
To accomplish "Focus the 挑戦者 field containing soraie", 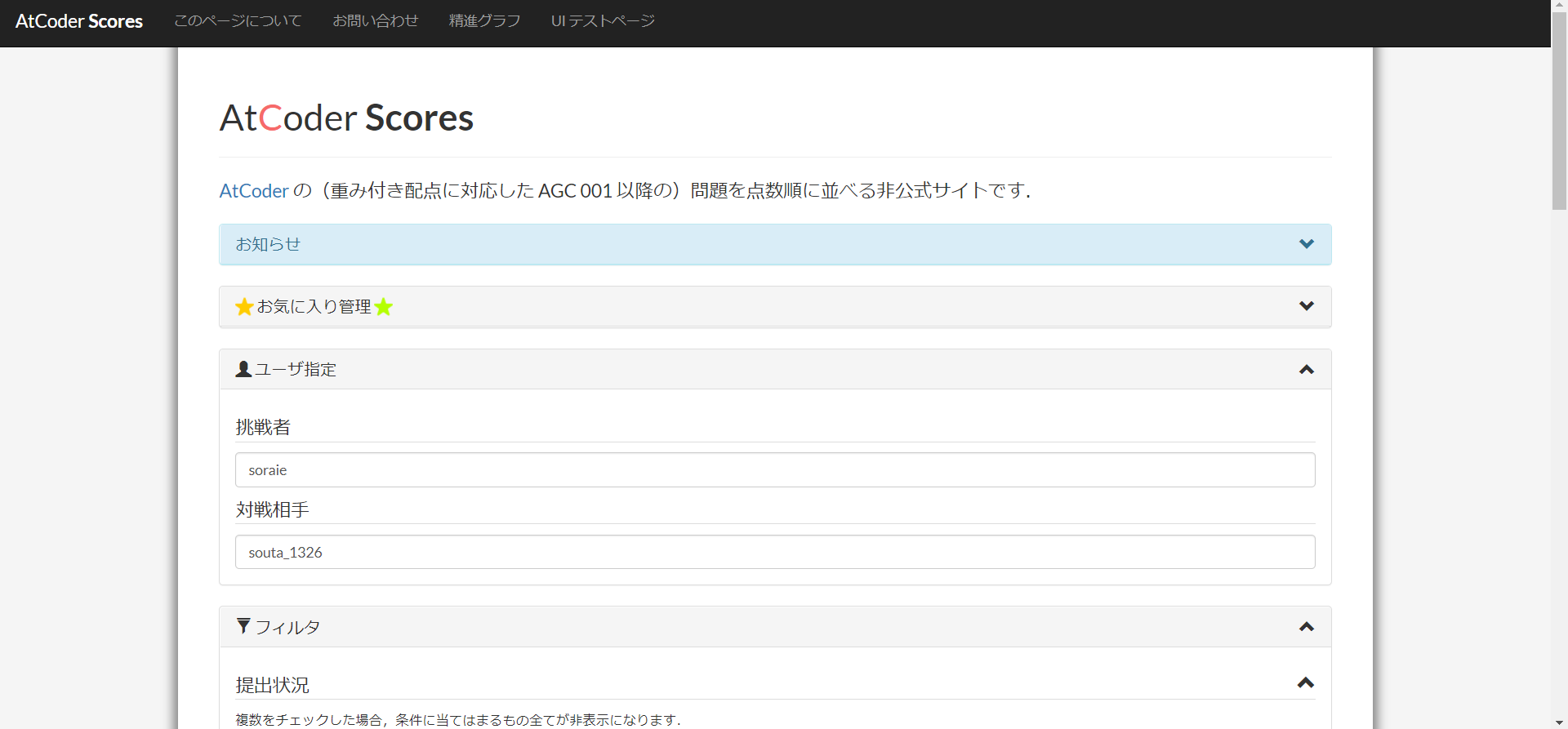I will [774, 470].
